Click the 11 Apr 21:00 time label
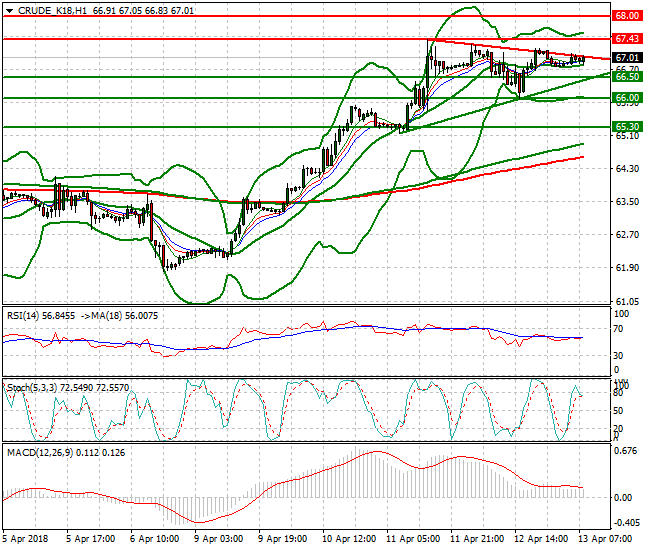Image resolution: width=650 pixels, height=550 pixels. (477, 539)
